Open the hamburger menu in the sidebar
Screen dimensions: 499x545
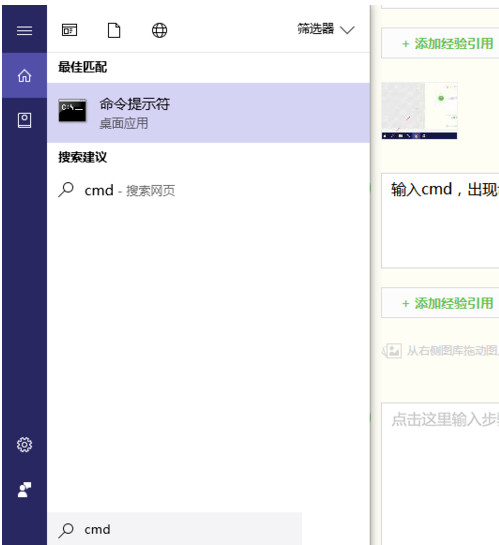coord(24,30)
